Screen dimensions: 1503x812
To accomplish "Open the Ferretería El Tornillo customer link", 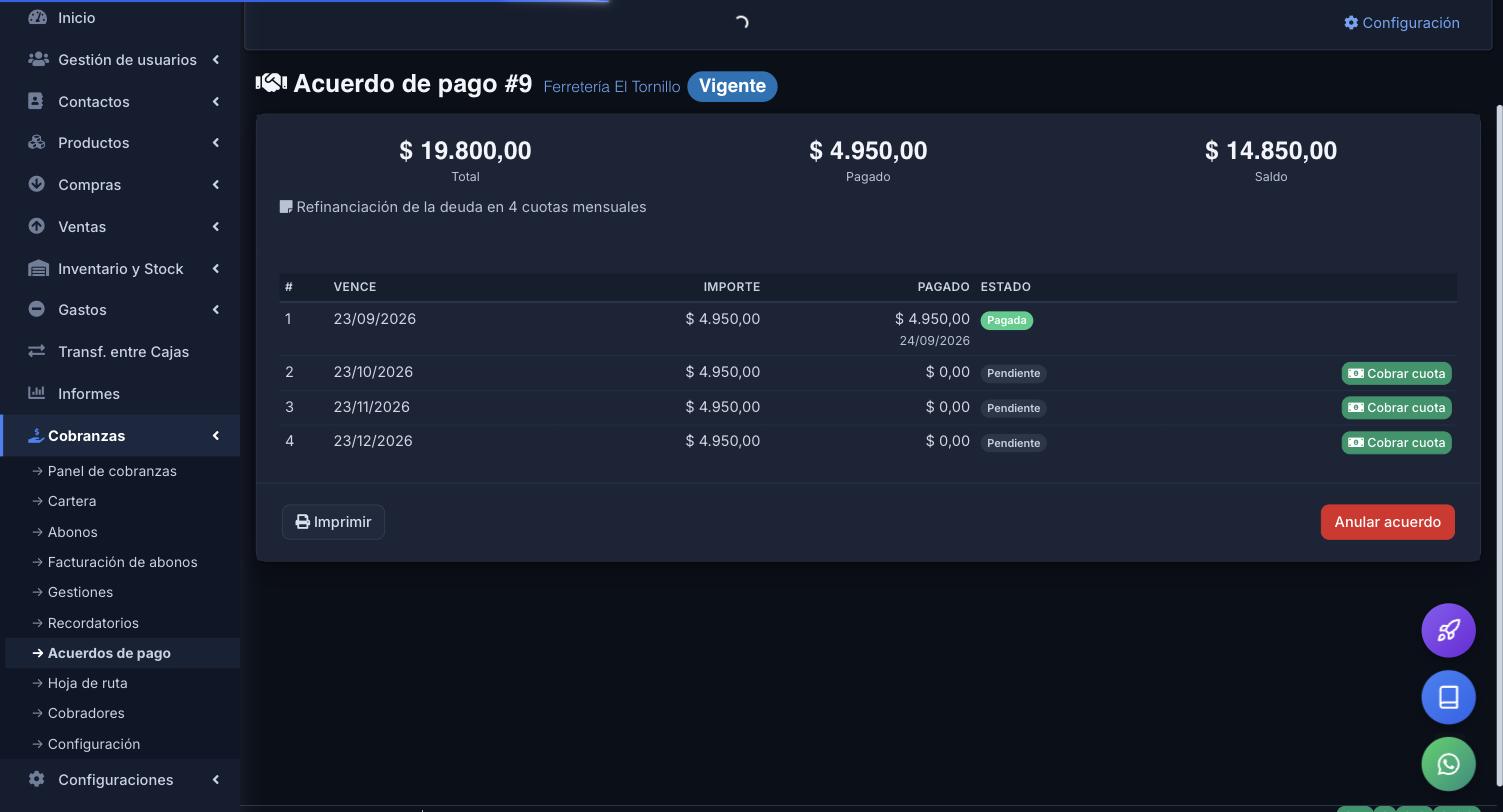I will [x=611, y=87].
